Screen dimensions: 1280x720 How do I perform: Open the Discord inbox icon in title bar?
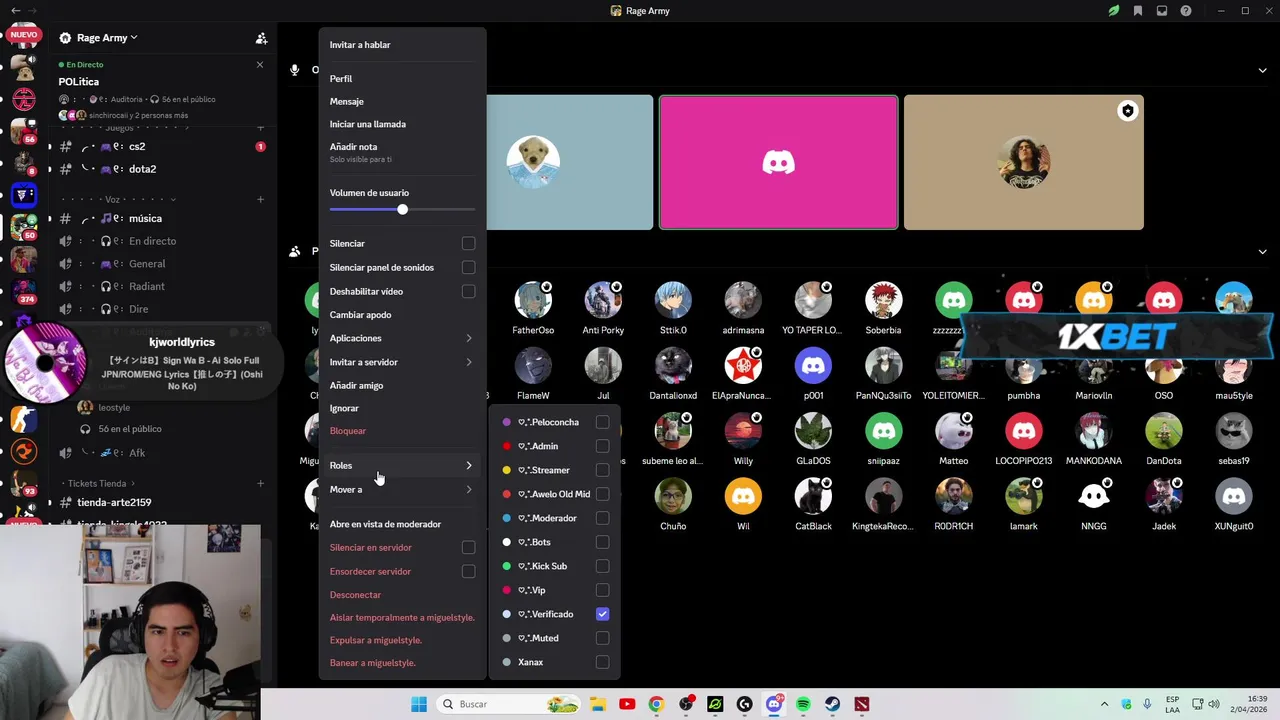click(1162, 11)
